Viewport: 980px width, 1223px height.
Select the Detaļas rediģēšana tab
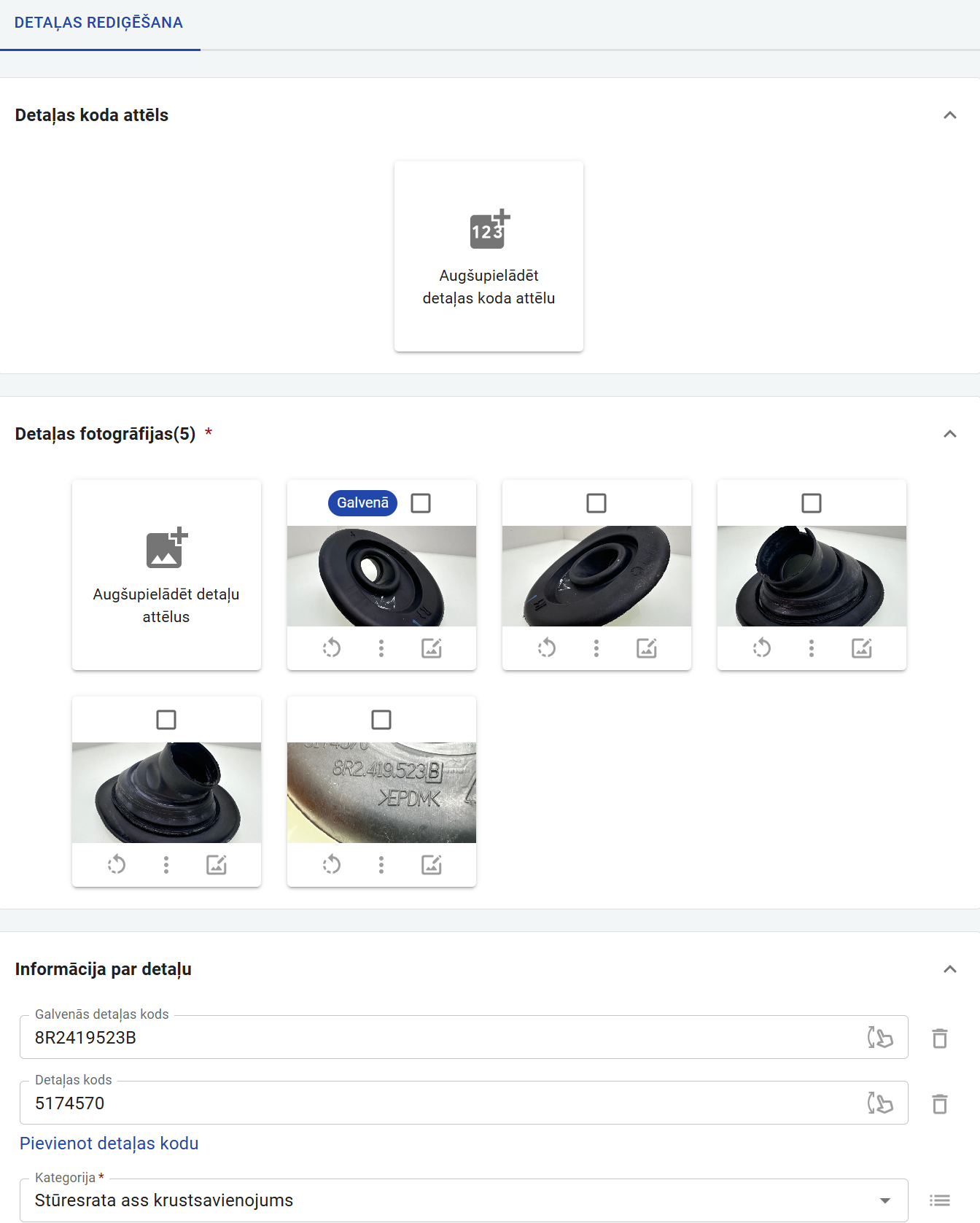pos(99,23)
